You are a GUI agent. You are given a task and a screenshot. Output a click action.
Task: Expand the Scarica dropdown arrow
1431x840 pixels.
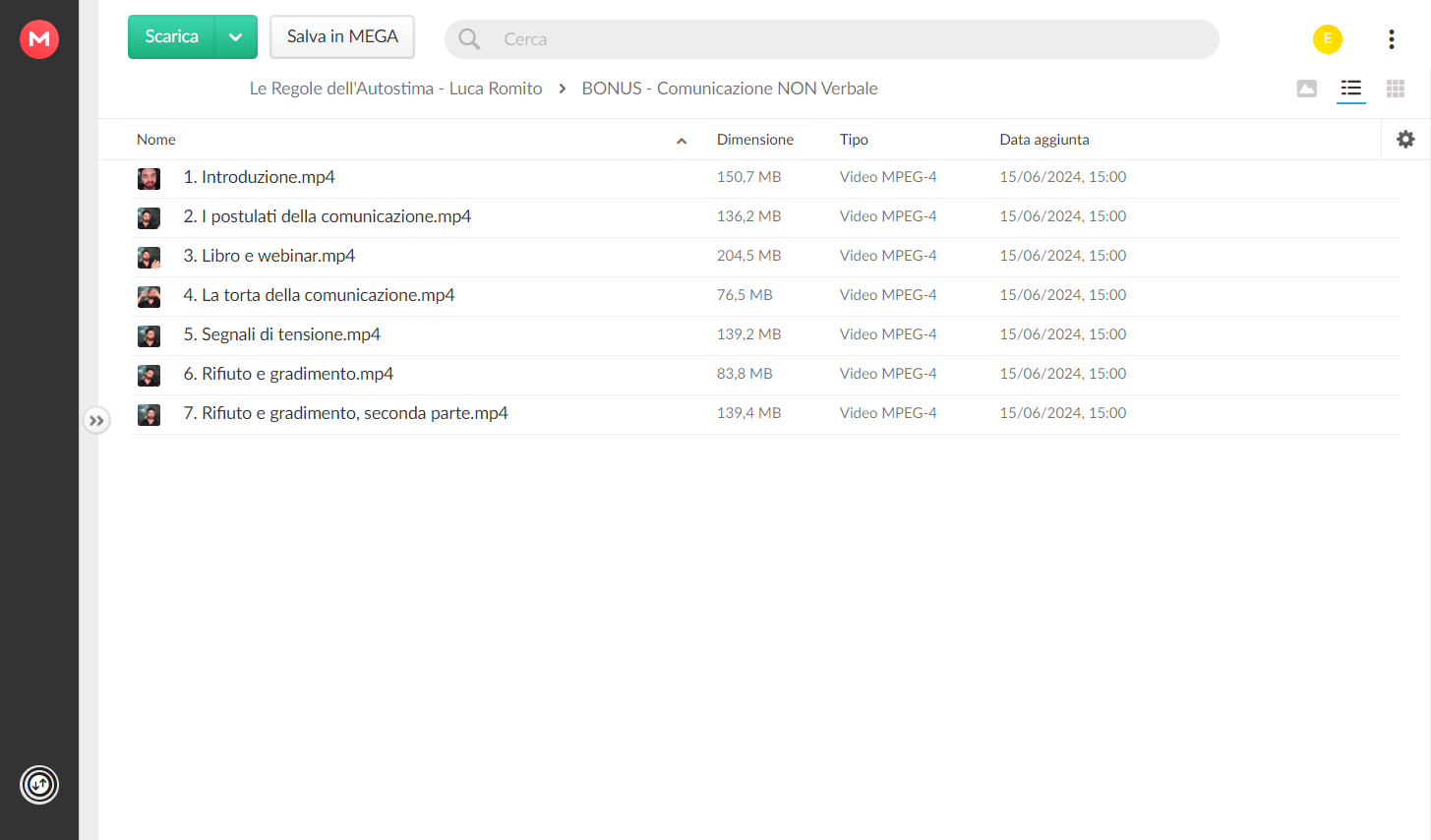[x=236, y=37]
